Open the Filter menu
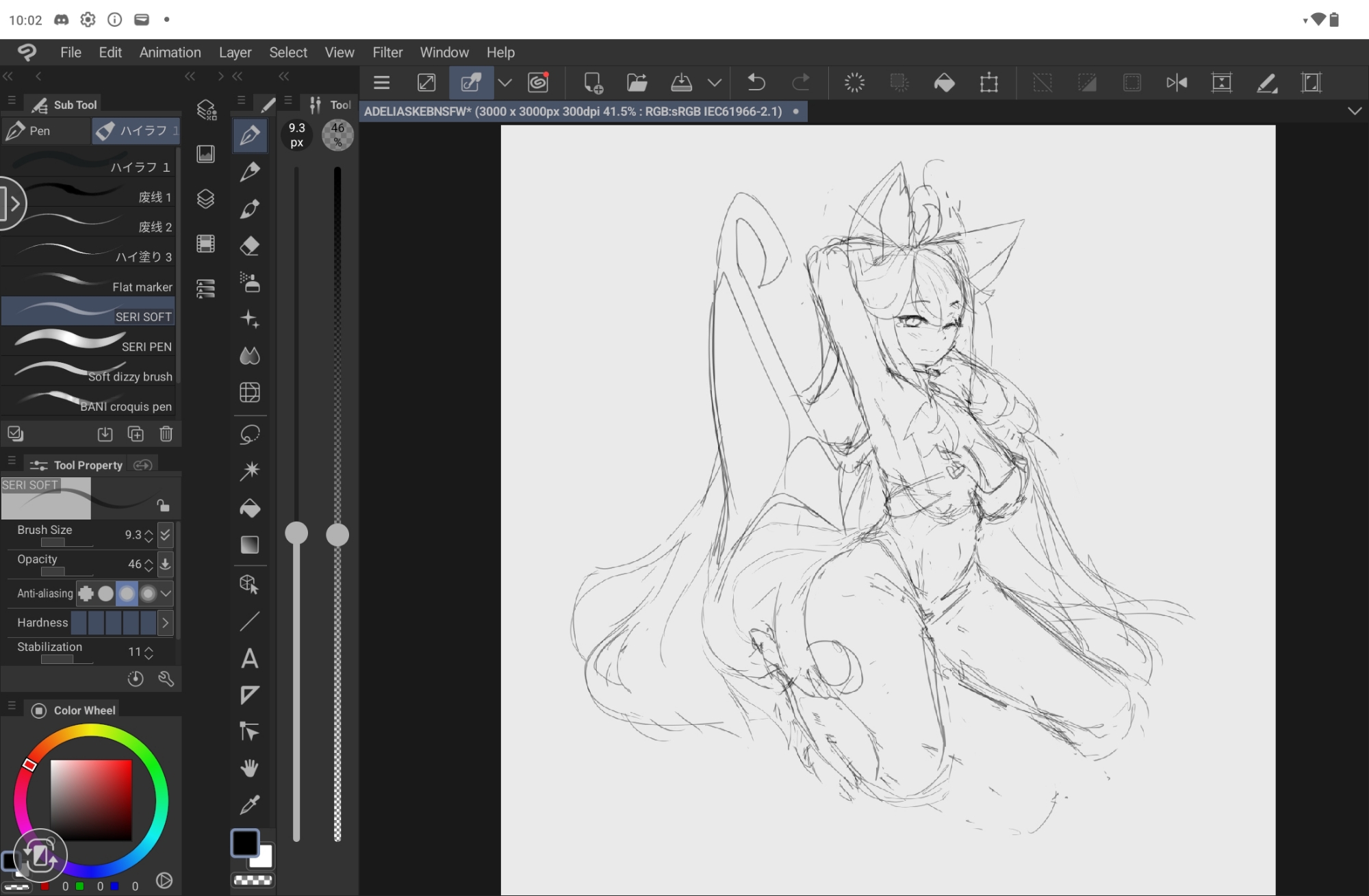 point(387,53)
